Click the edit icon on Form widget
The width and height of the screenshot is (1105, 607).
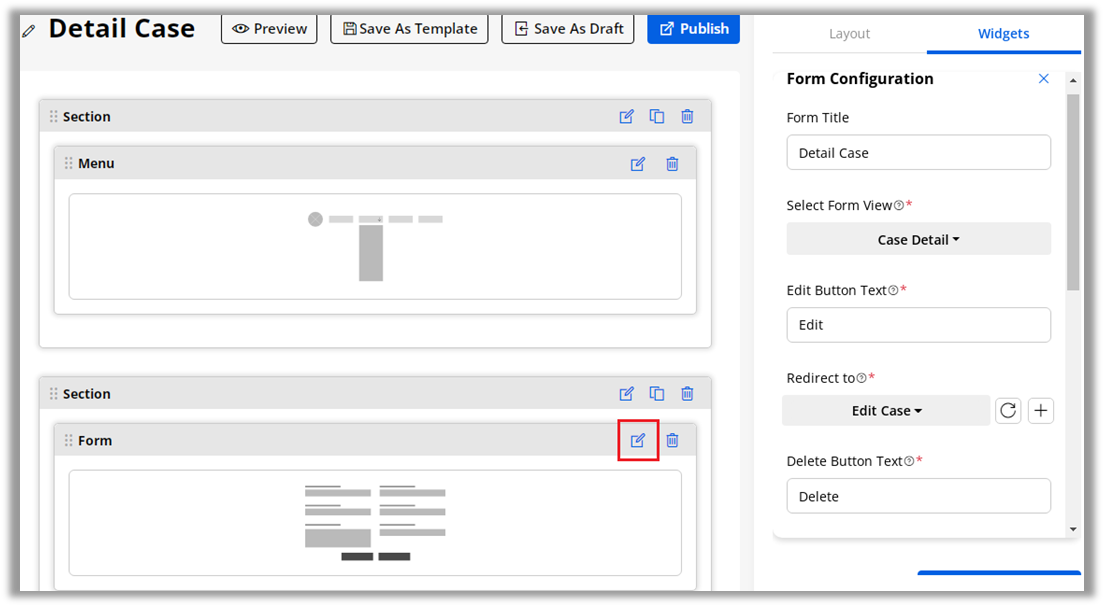(638, 440)
